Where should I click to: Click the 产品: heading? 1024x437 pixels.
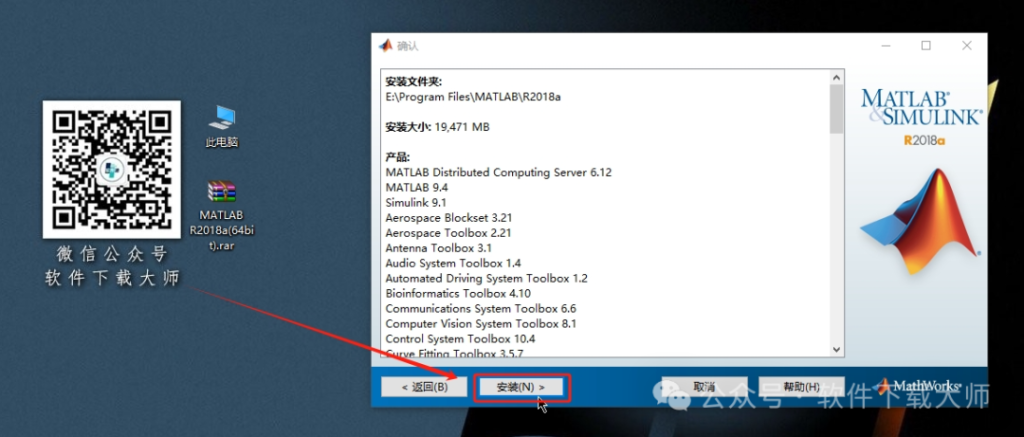[x=398, y=157]
